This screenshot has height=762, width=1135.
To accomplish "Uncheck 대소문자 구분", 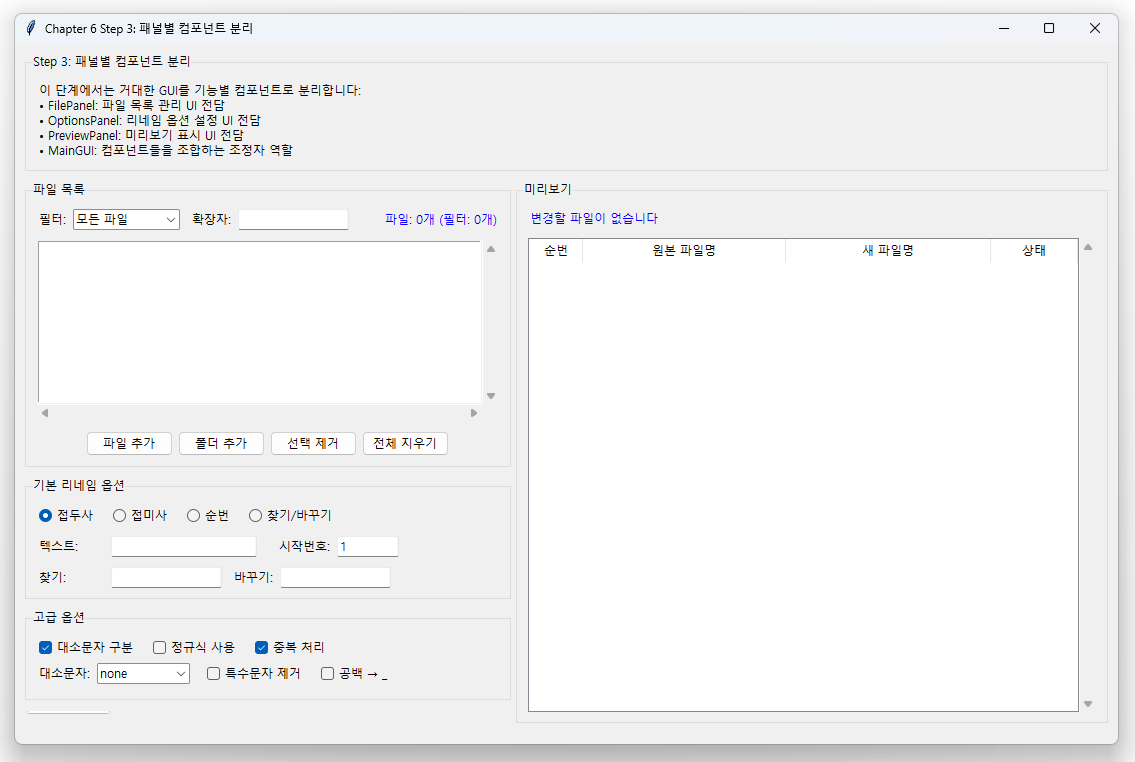I will click(45, 647).
